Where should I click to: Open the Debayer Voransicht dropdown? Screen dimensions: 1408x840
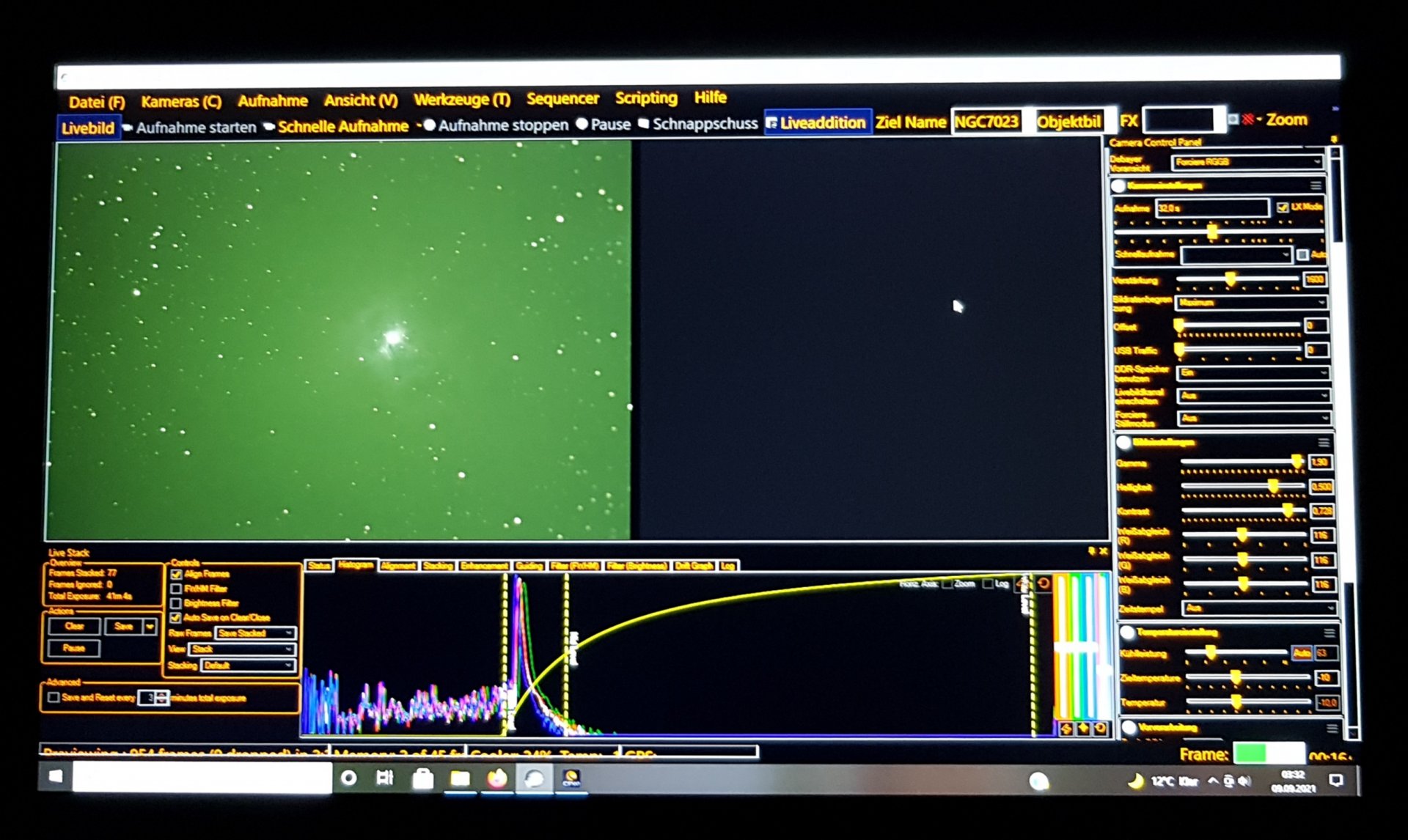(1248, 162)
